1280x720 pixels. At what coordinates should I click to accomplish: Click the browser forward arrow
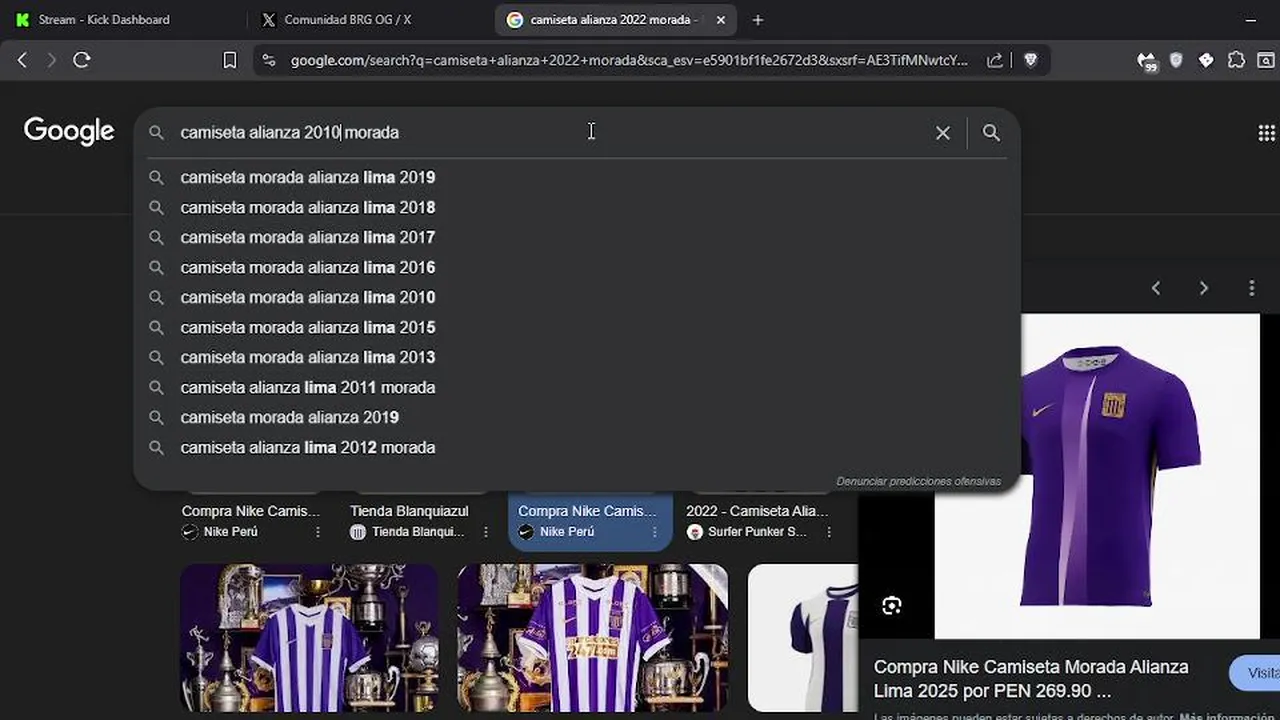click(x=51, y=60)
